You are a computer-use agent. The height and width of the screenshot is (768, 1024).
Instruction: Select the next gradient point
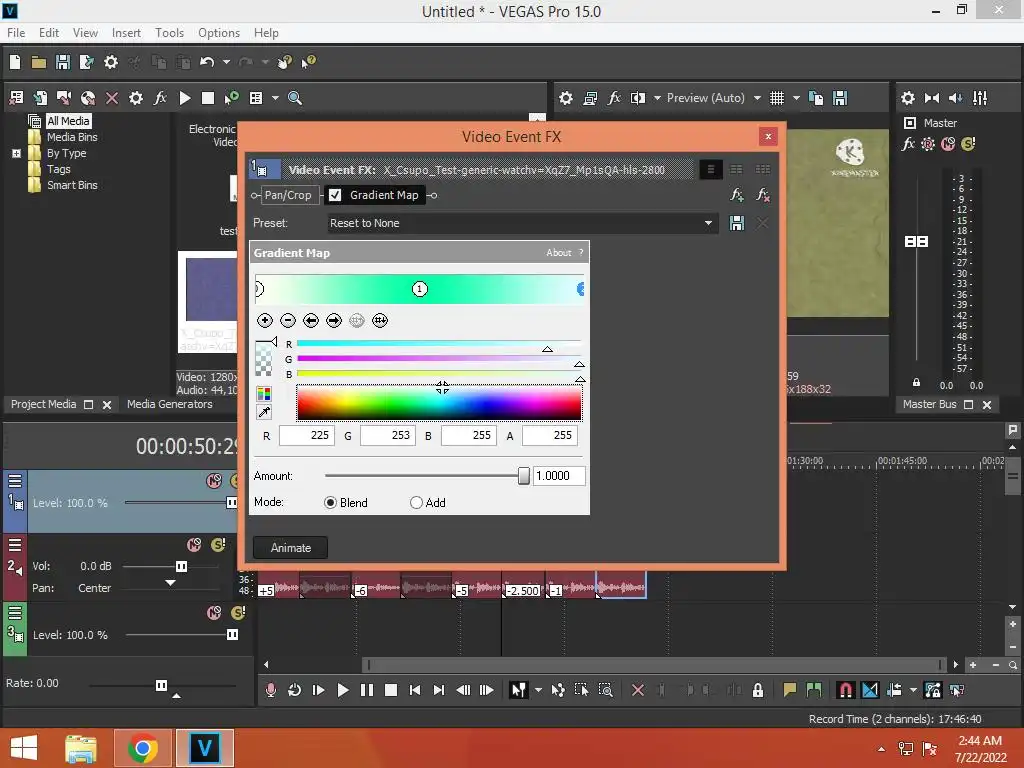point(334,321)
